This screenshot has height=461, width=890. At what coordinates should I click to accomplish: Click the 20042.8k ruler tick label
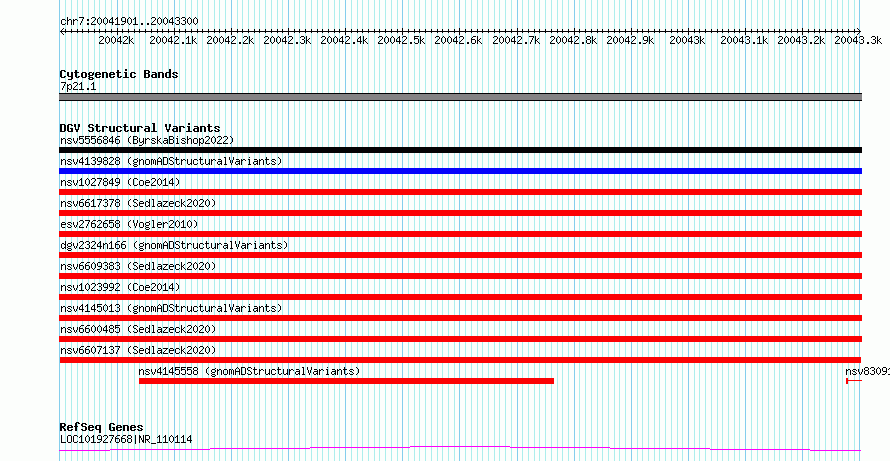[573, 40]
